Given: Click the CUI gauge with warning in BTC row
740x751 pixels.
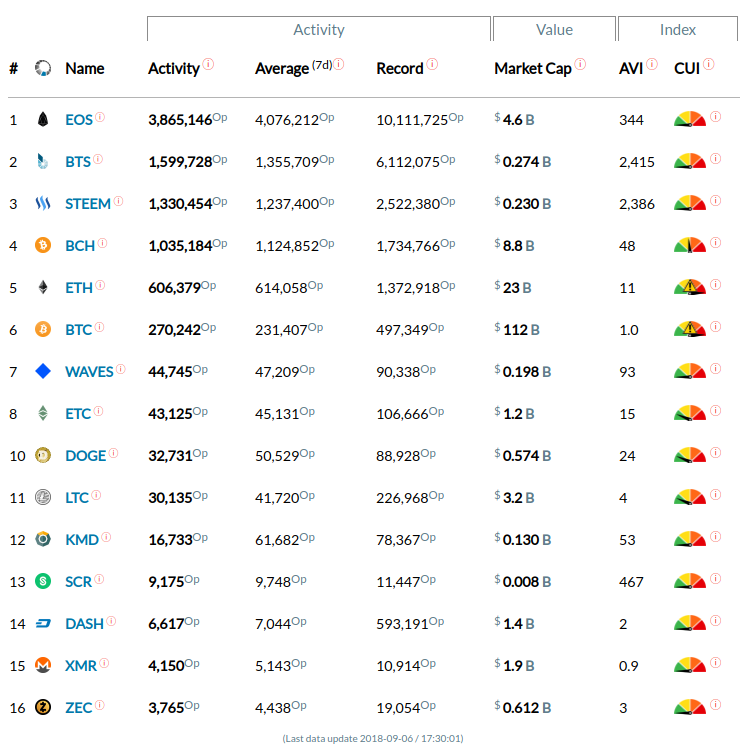Looking at the screenshot, I should [689, 329].
